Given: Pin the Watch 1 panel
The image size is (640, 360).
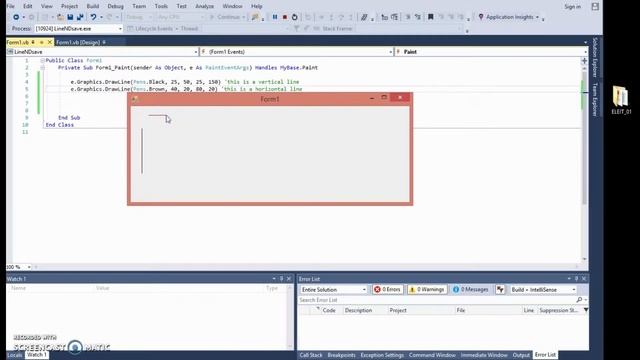Looking at the screenshot, I should pyautogui.click(x=281, y=279).
